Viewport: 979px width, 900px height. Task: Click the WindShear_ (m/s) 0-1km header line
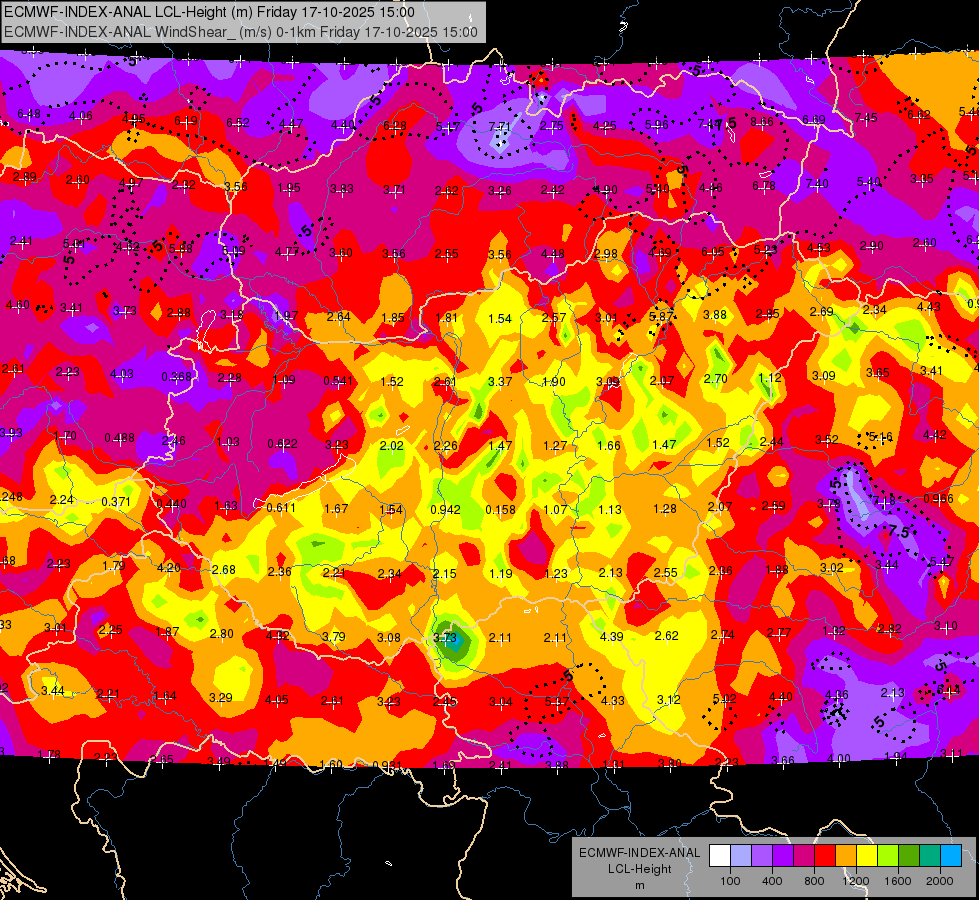[241, 32]
